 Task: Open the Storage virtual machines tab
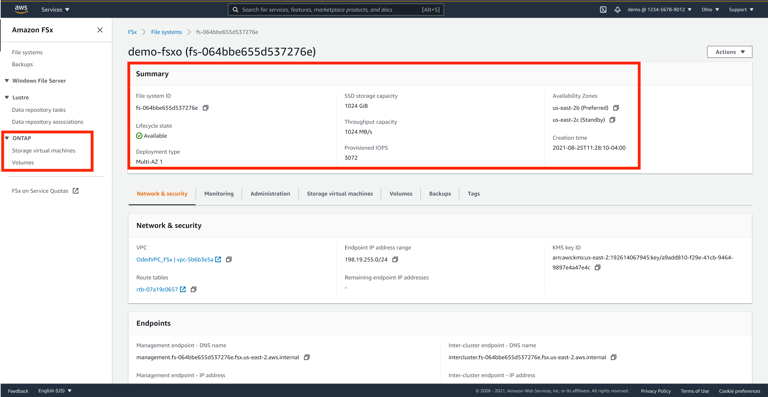340,194
